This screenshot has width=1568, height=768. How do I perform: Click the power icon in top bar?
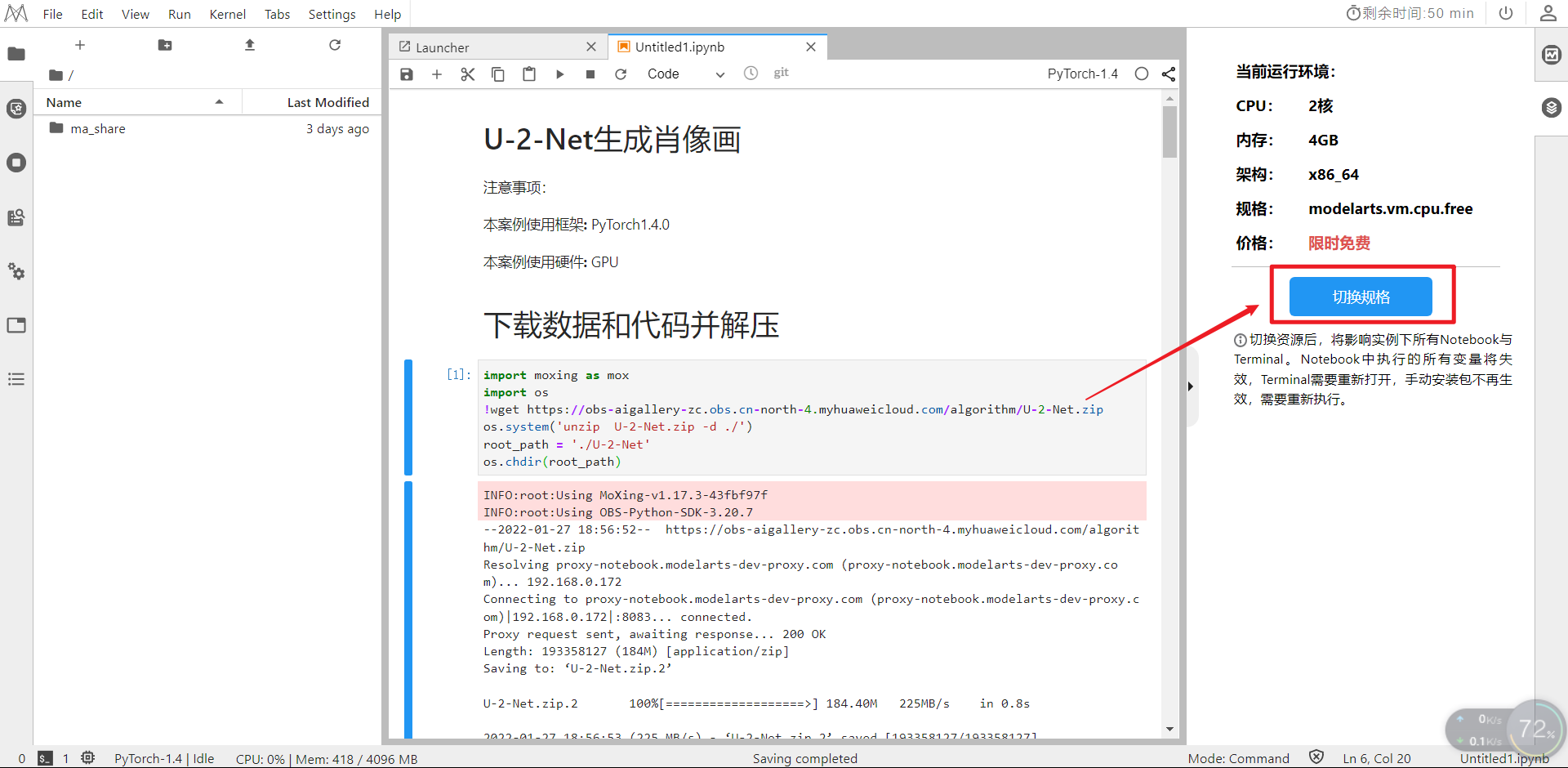point(1506,13)
